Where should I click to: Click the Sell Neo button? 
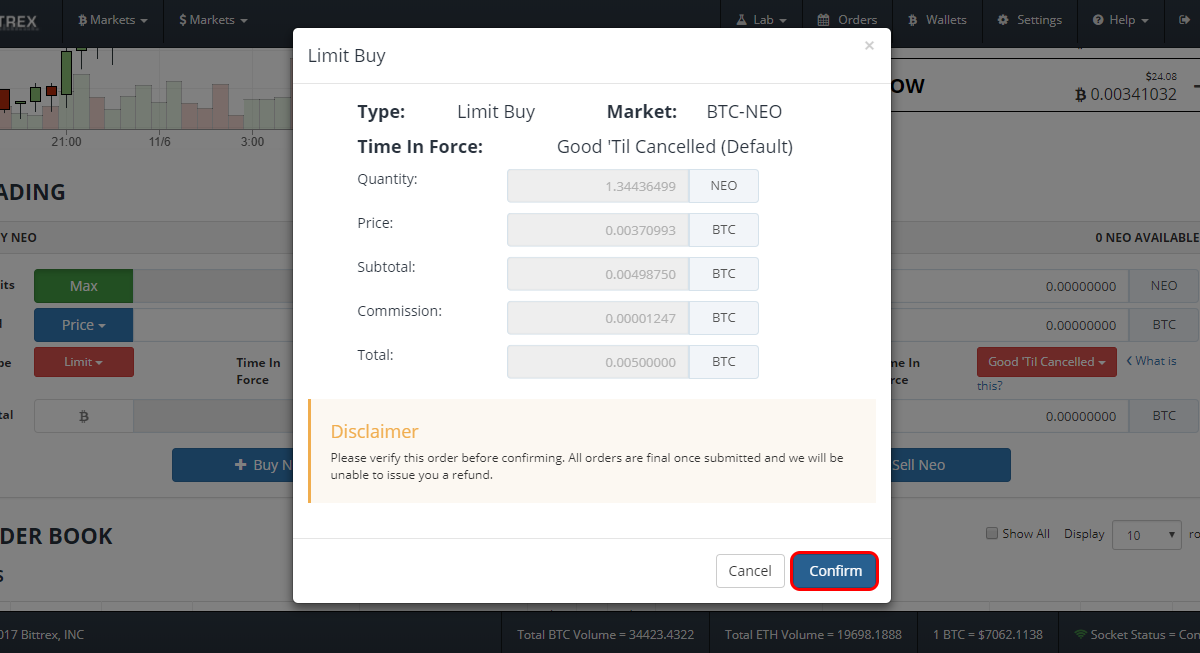[946, 465]
